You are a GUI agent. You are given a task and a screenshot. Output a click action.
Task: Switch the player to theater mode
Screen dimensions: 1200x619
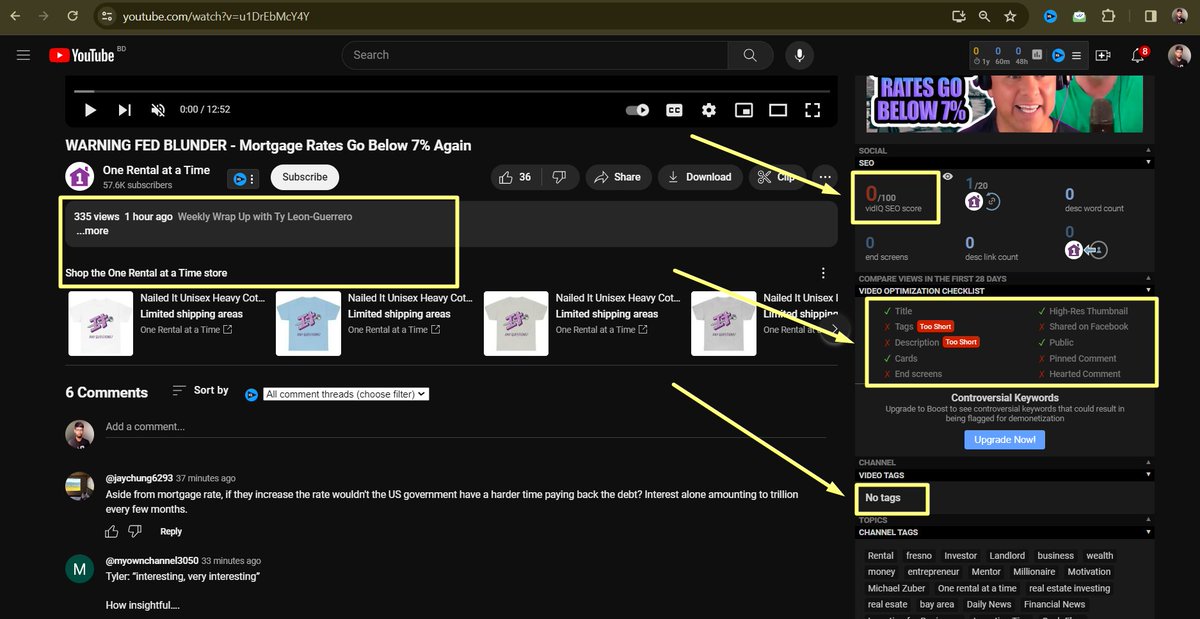click(778, 110)
